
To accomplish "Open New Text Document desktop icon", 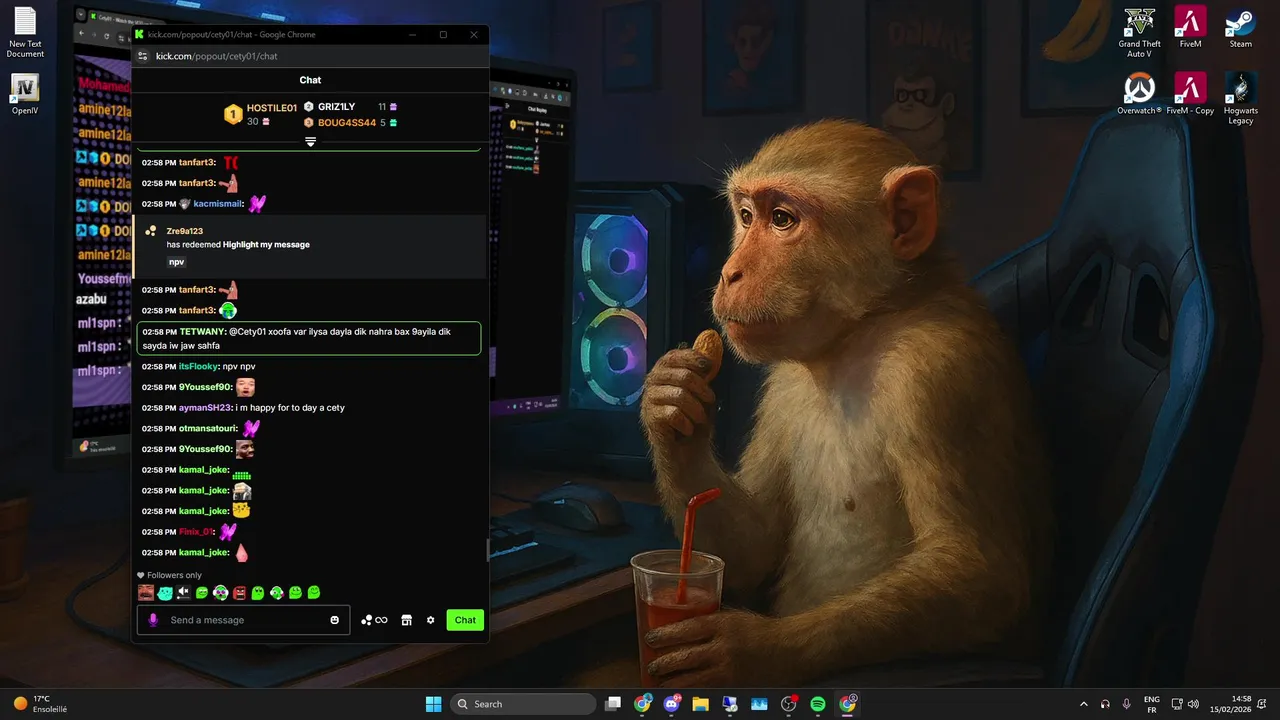I will point(25,33).
